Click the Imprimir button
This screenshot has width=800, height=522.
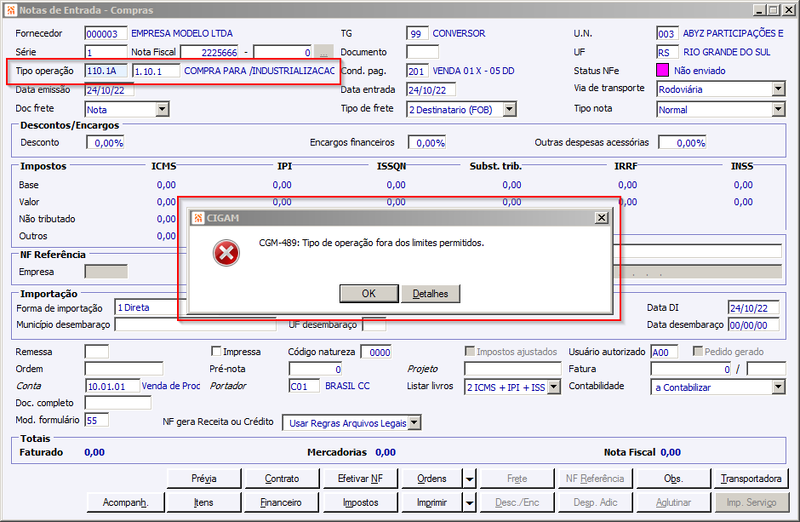pyautogui.click(x=432, y=503)
